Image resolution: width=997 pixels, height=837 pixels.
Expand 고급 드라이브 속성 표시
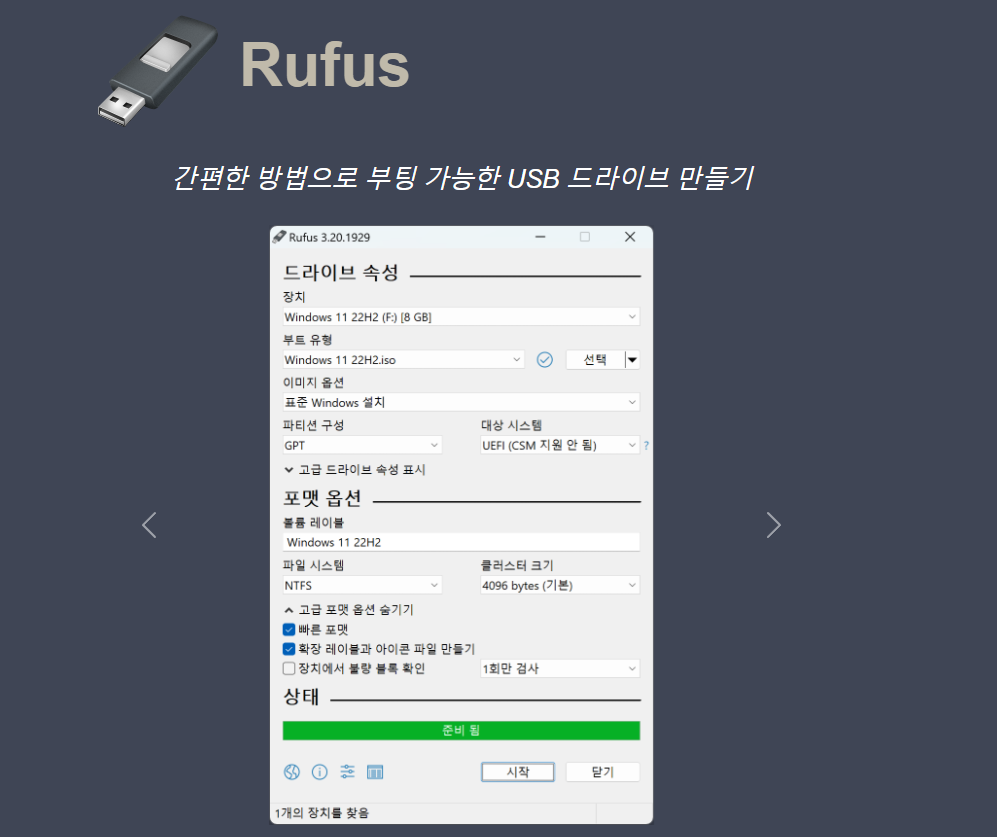click(355, 470)
